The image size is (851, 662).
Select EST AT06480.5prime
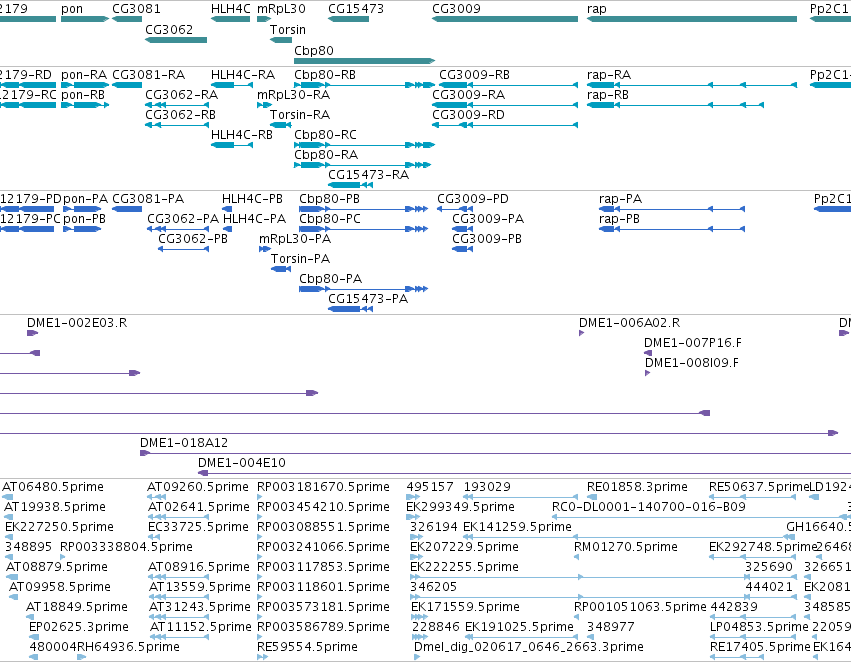pos(53,487)
